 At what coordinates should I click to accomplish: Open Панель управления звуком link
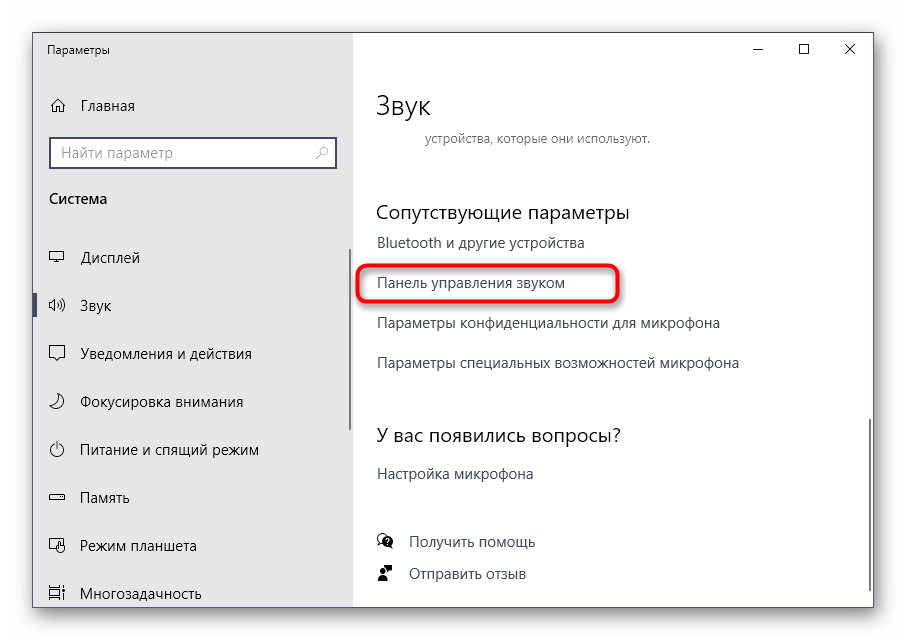click(471, 283)
